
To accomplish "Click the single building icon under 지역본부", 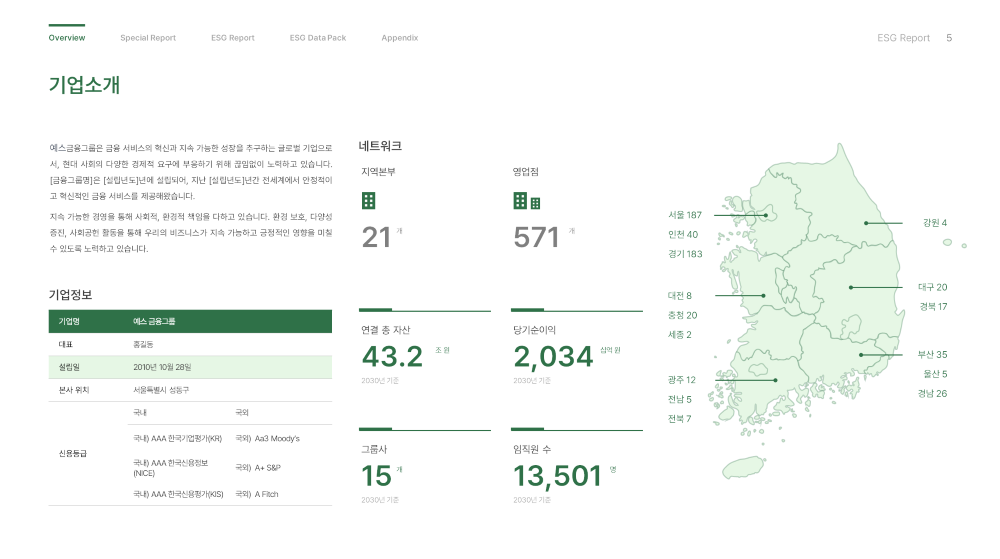I will [369, 201].
